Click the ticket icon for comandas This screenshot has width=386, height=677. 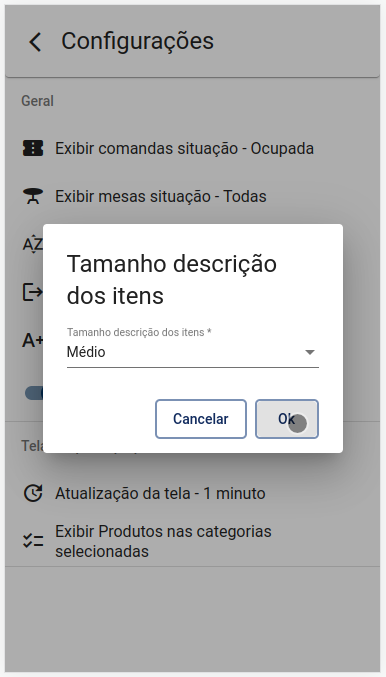[x=33, y=148]
